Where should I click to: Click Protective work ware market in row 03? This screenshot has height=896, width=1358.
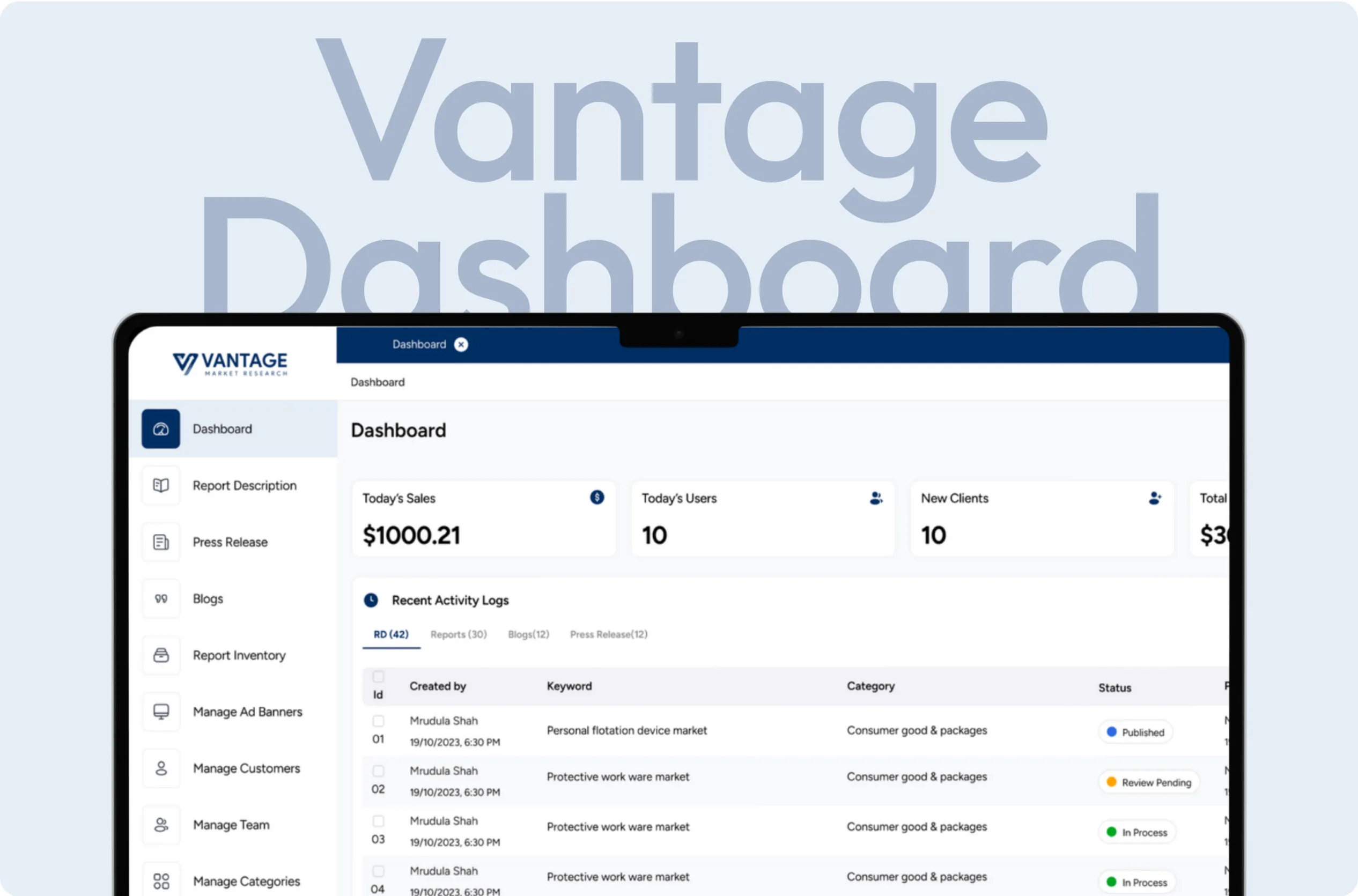pyautogui.click(x=618, y=826)
